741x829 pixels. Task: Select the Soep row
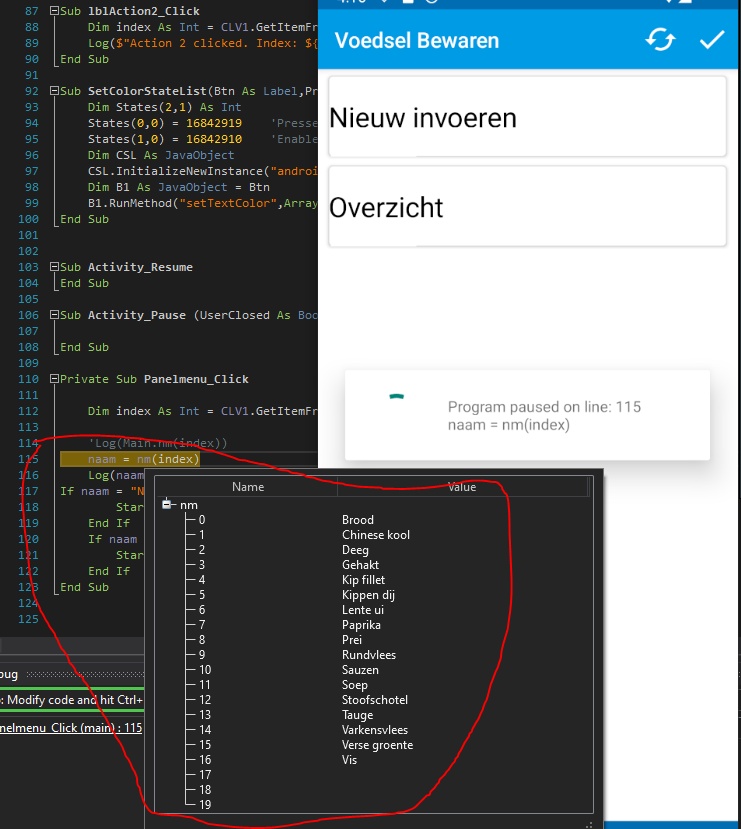(x=374, y=685)
